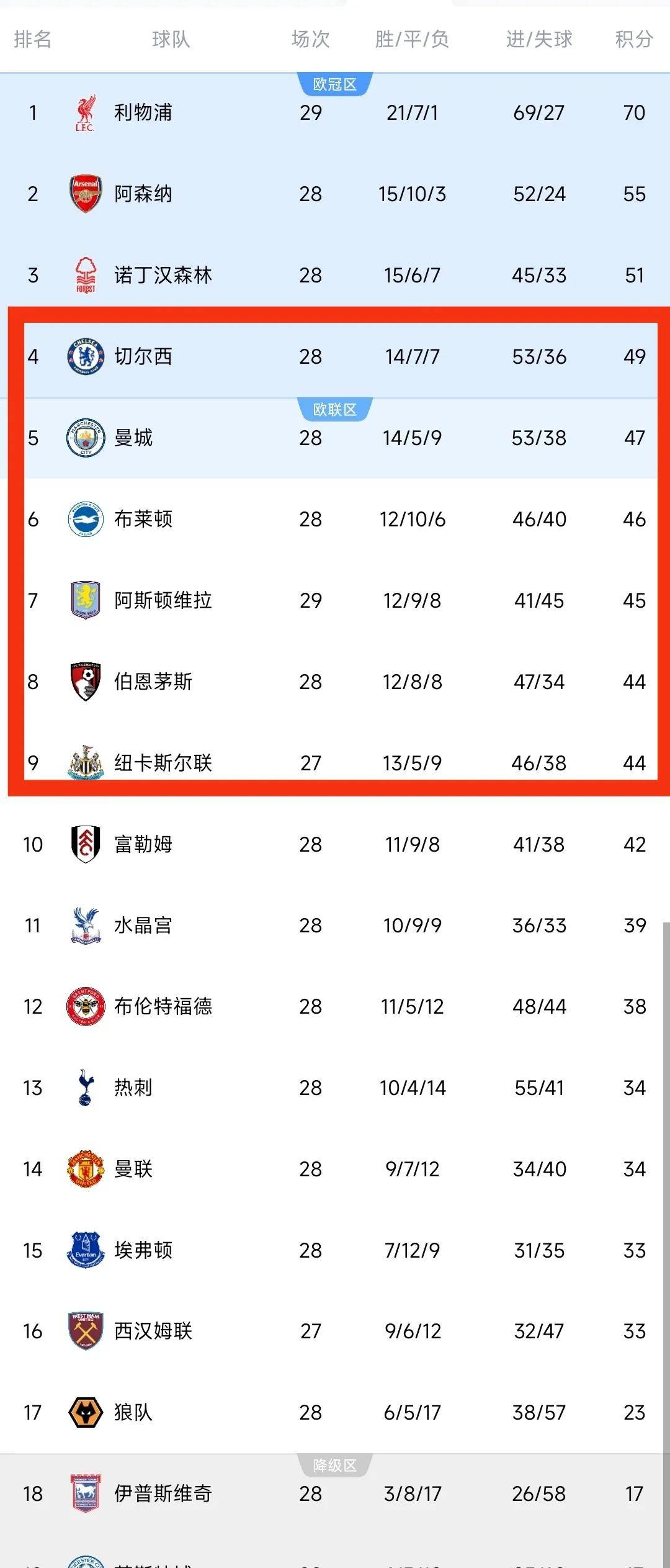Sort by 积分 column header
The width and height of the screenshot is (670, 1568).
click(634, 39)
